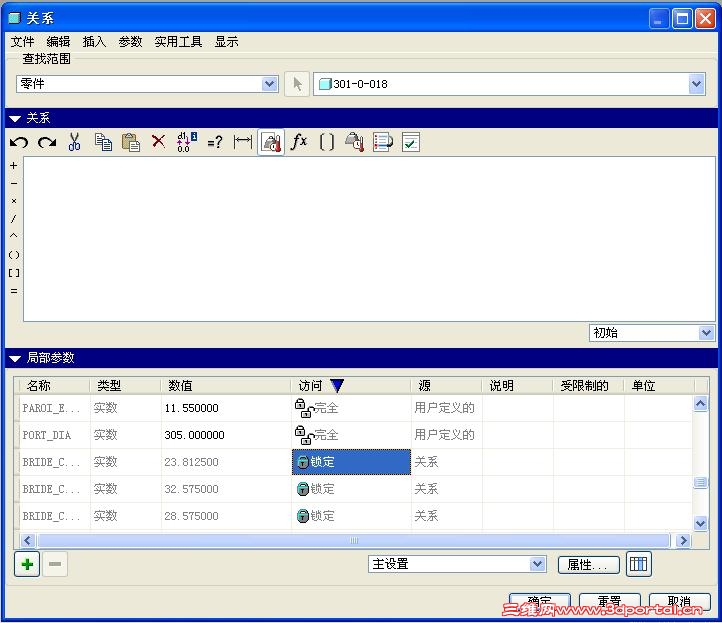Insert the plus operator
Viewport: 722px width, 623px height.
[x=14, y=165]
